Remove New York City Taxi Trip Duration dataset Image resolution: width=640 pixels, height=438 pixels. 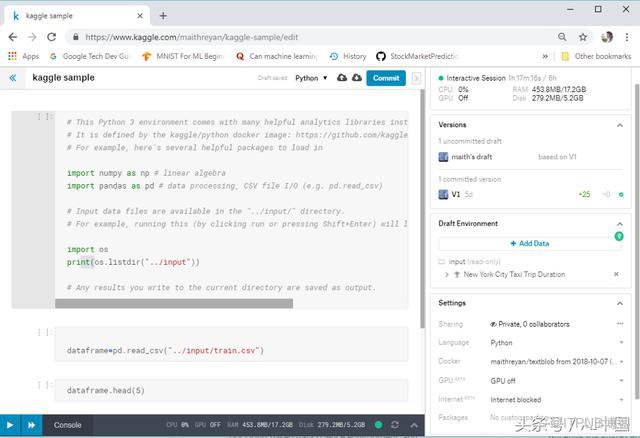[x=616, y=274]
